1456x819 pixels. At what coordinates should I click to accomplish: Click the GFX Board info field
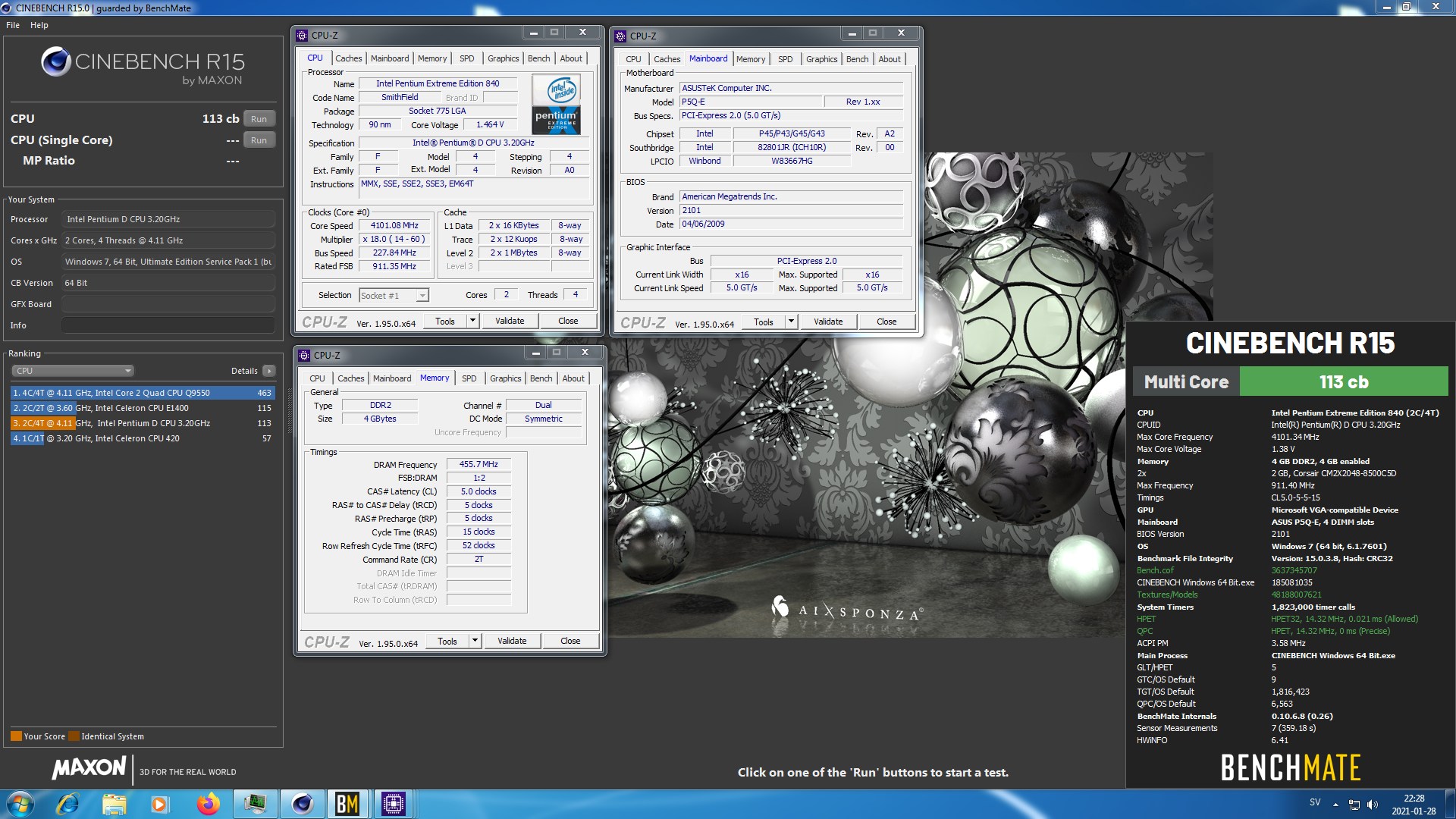168,304
